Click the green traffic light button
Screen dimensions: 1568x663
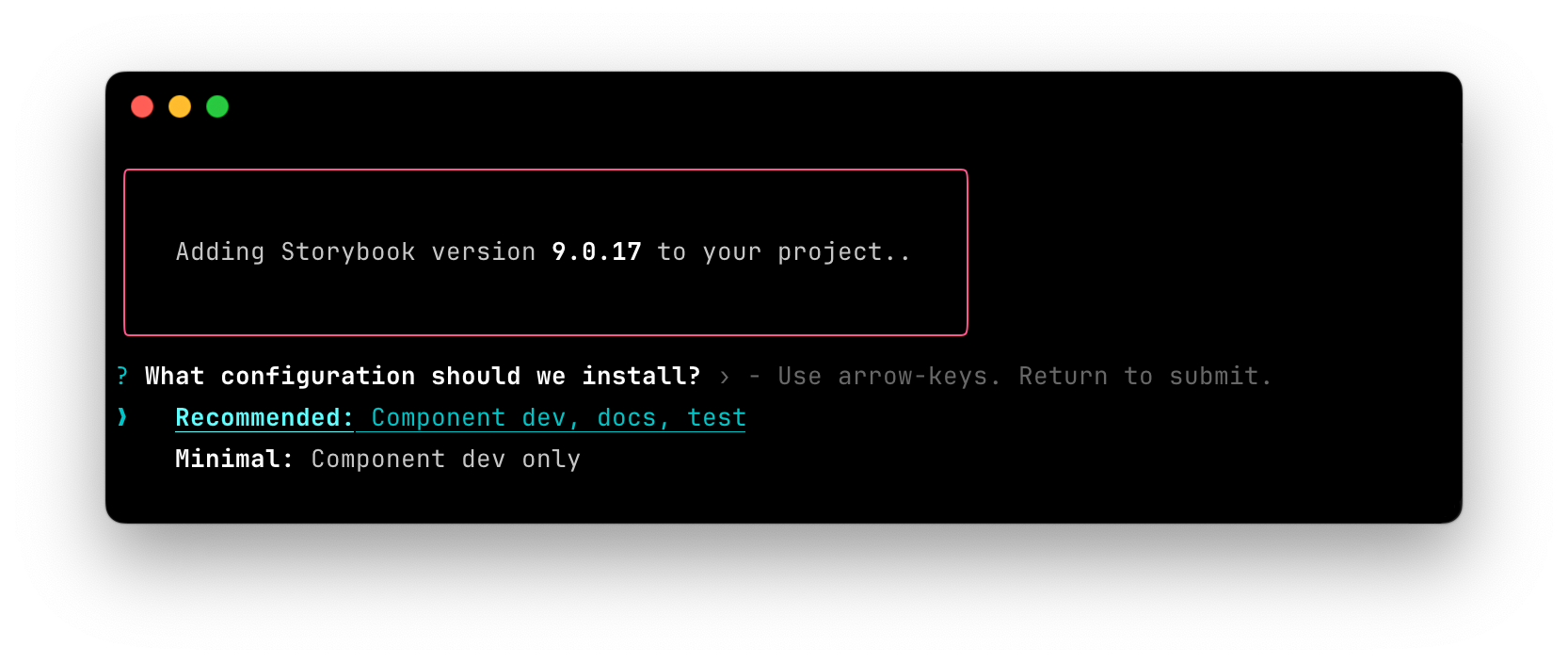(217, 106)
